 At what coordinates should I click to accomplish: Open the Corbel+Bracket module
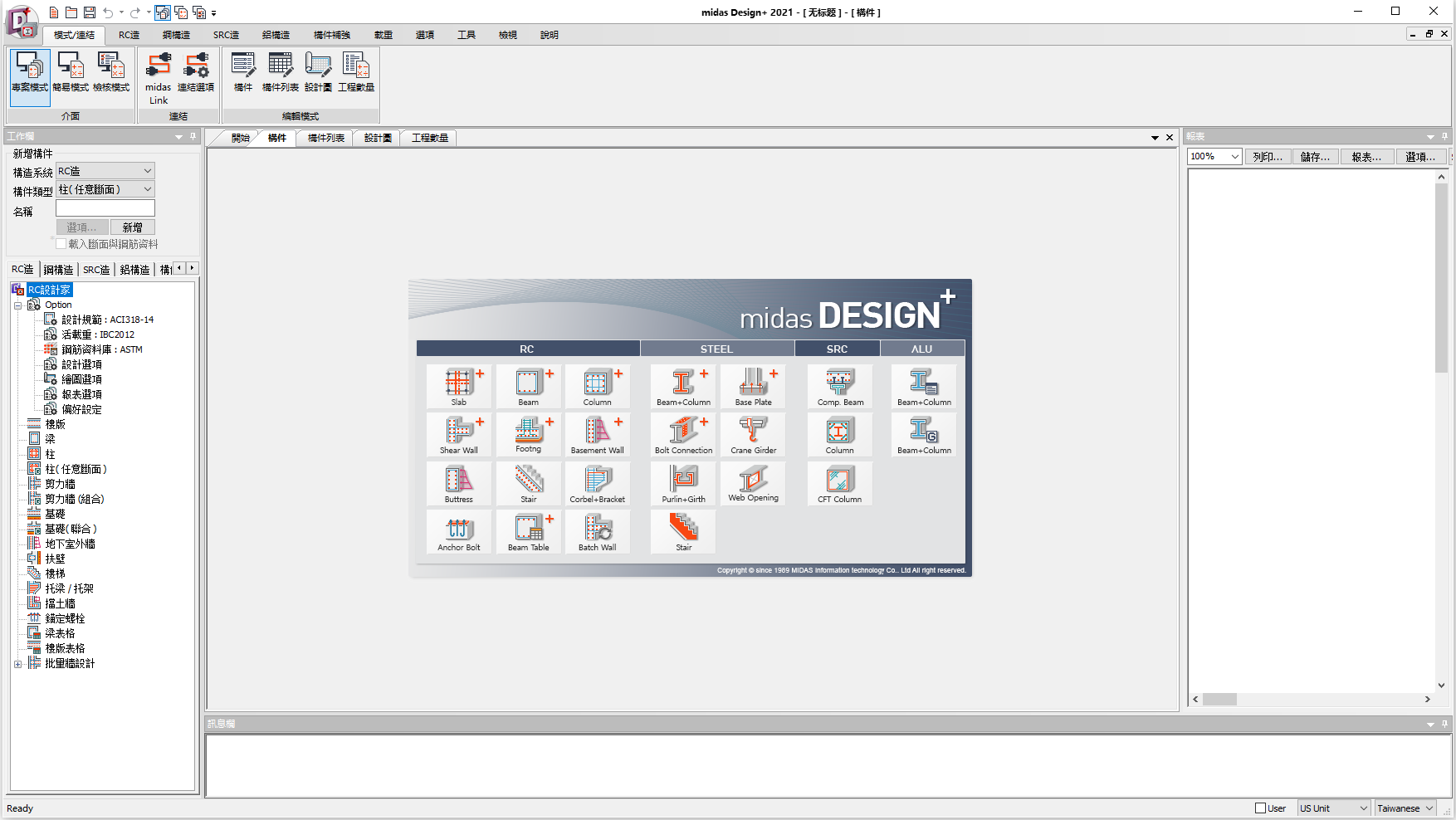tap(598, 483)
